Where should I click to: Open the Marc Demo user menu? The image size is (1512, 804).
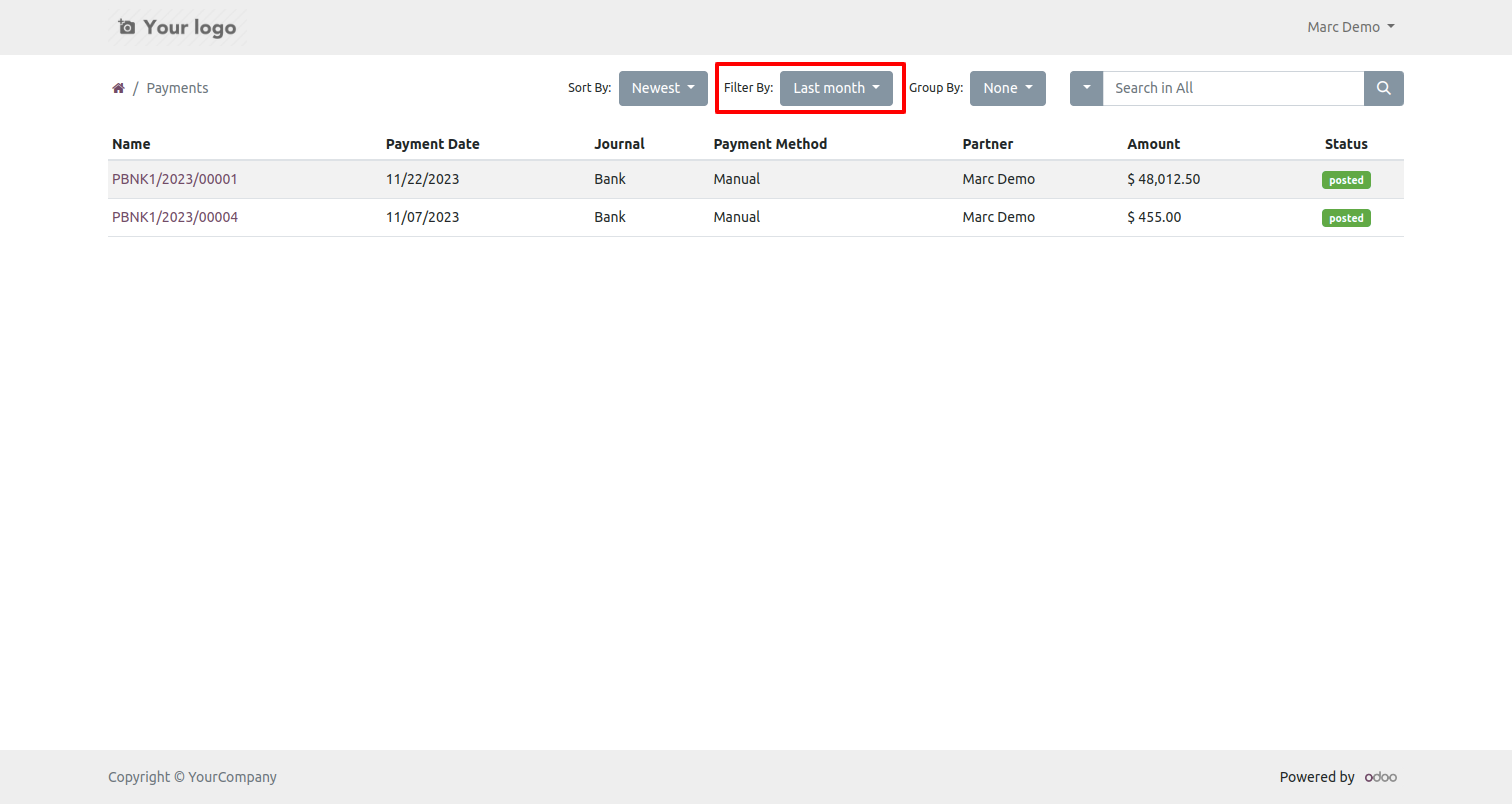click(1351, 27)
